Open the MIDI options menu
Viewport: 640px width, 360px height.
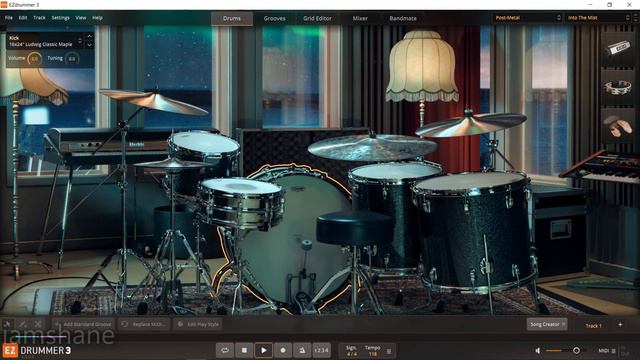click(x=613, y=351)
